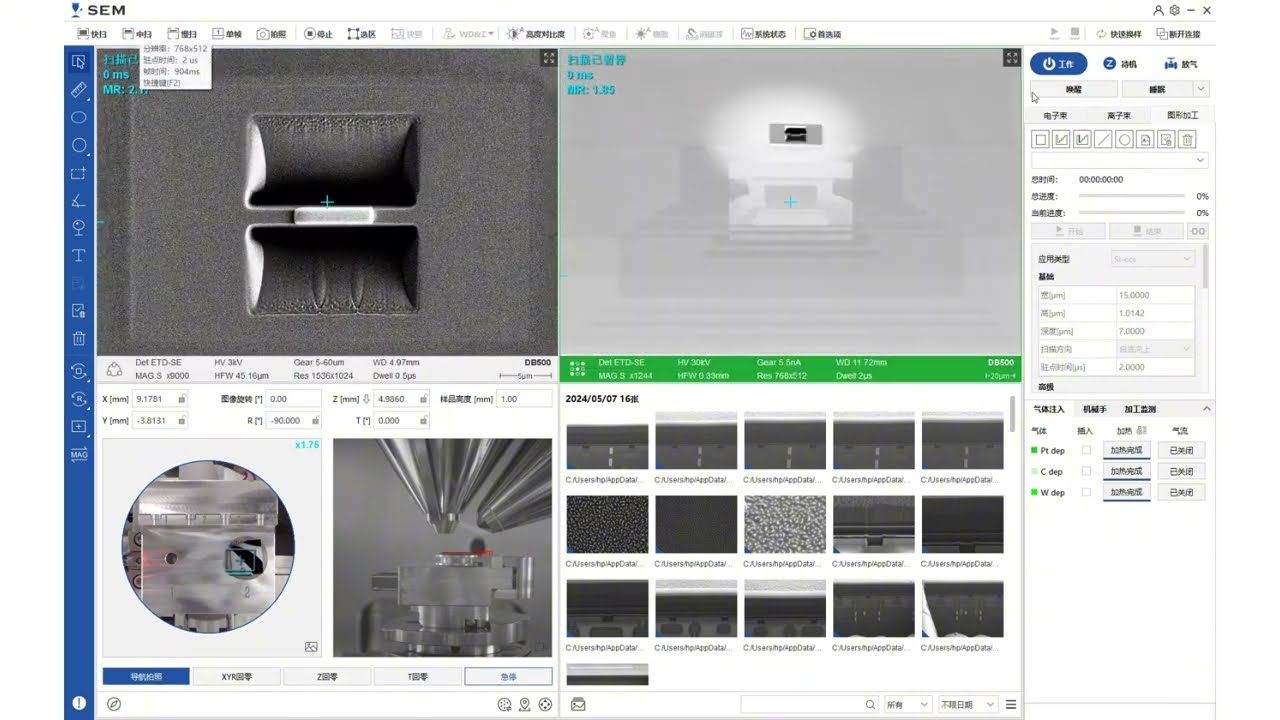Switch to the 机械手 tab

(1097, 408)
